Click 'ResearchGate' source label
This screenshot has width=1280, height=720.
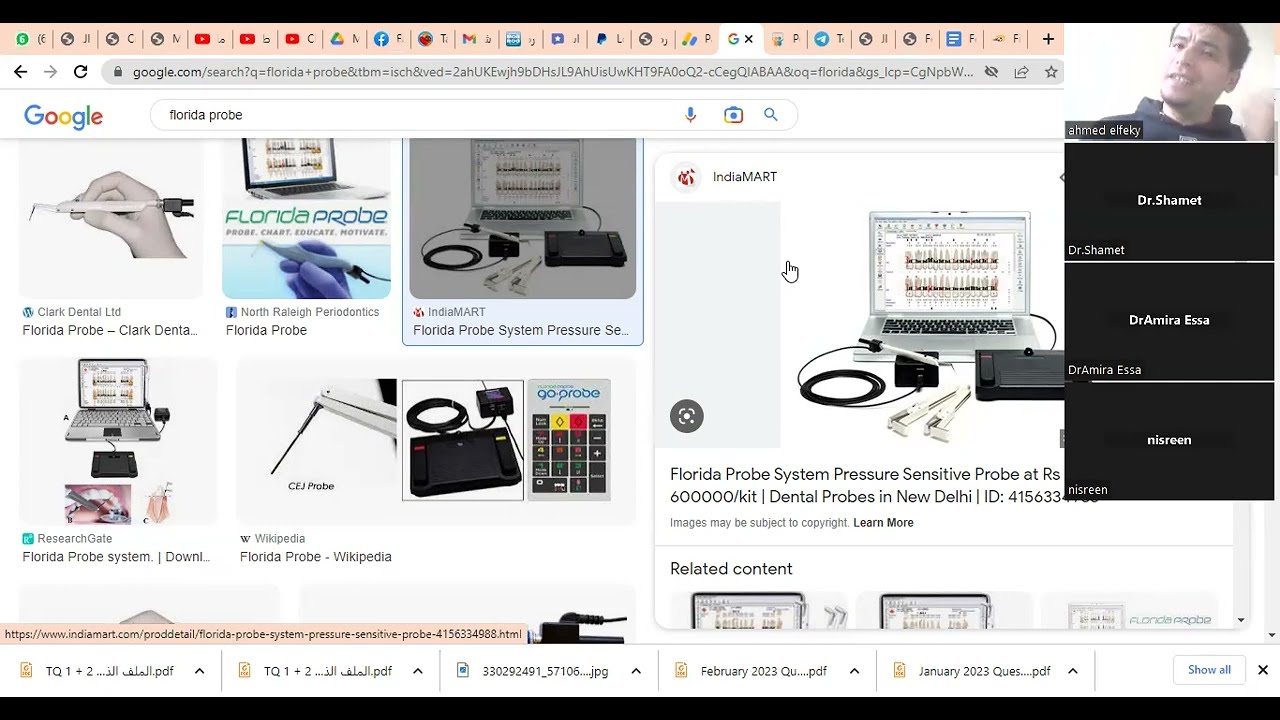75,539
